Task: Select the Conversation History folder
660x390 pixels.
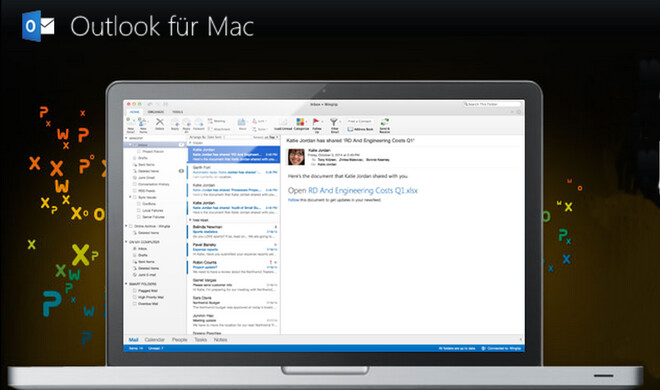Action: tap(155, 184)
